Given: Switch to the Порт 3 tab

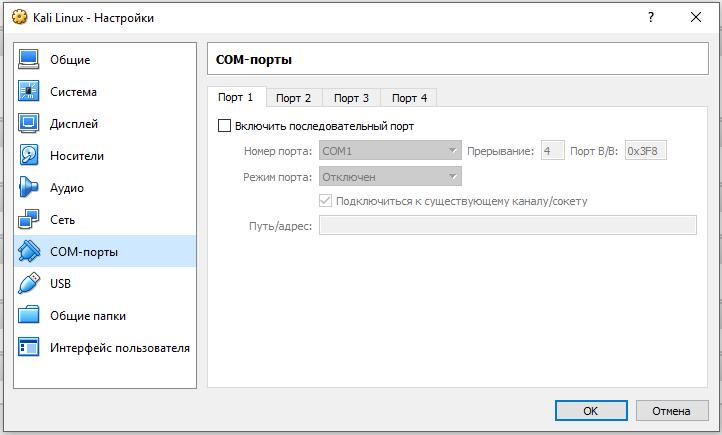Looking at the screenshot, I should tap(351, 98).
